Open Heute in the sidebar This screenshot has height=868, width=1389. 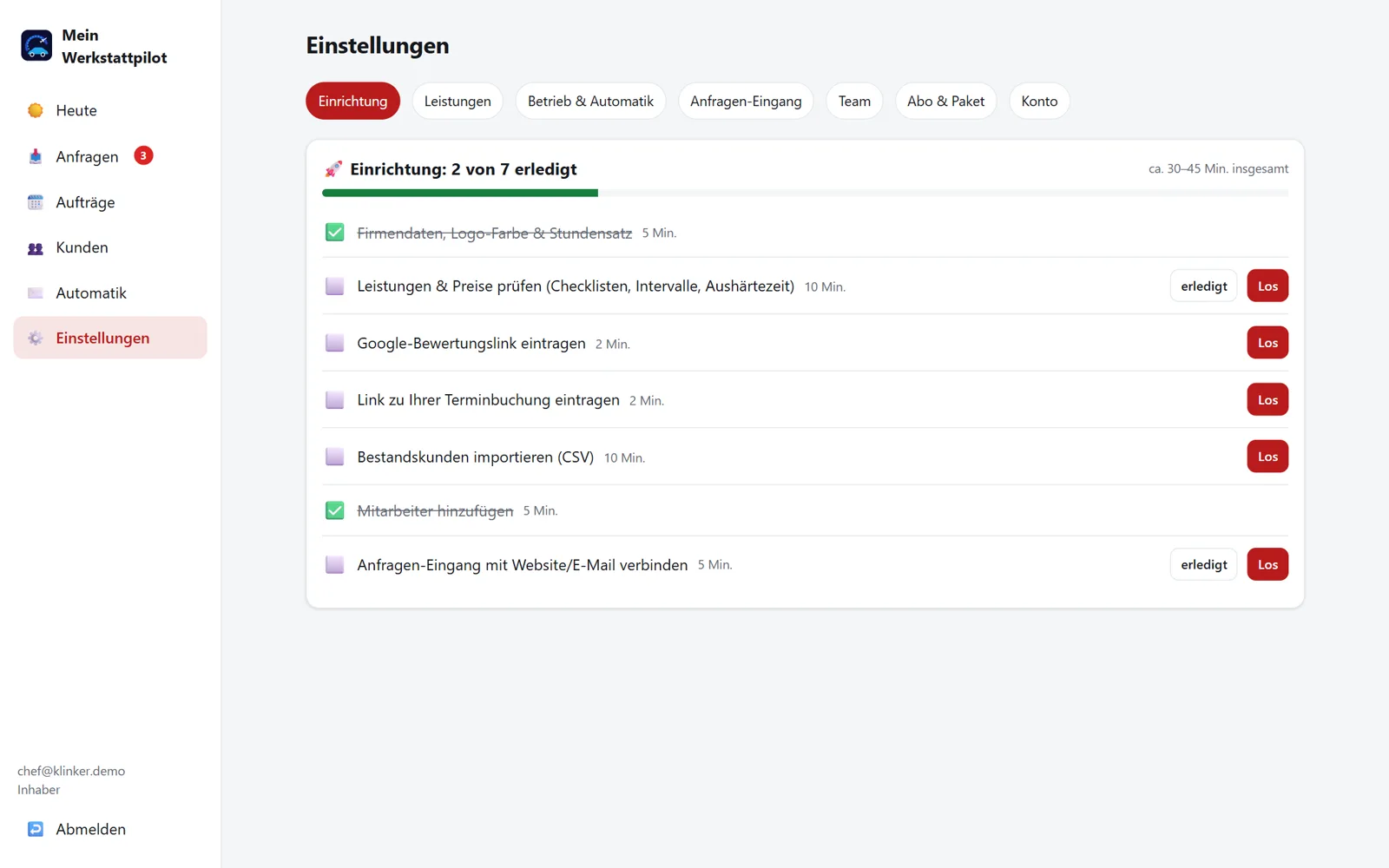click(110, 110)
